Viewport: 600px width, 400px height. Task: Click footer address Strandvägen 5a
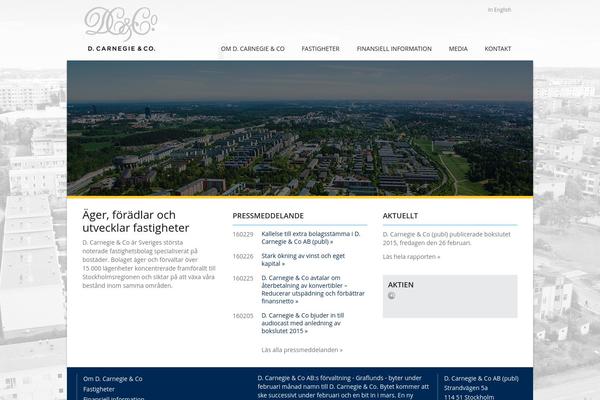(466, 388)
